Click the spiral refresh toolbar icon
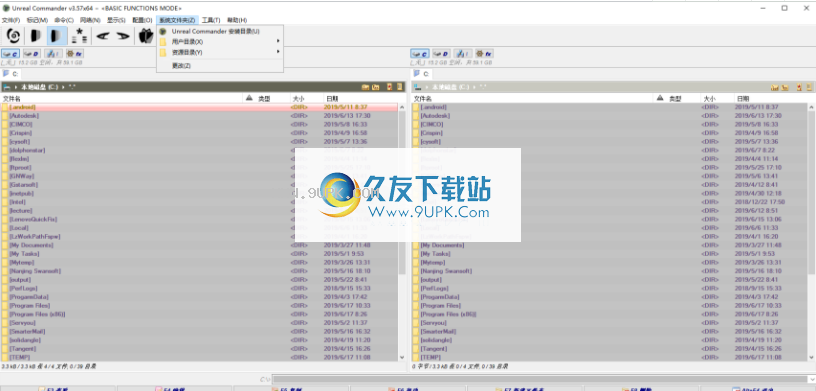The image size is (816, 391). click(14, 36)
